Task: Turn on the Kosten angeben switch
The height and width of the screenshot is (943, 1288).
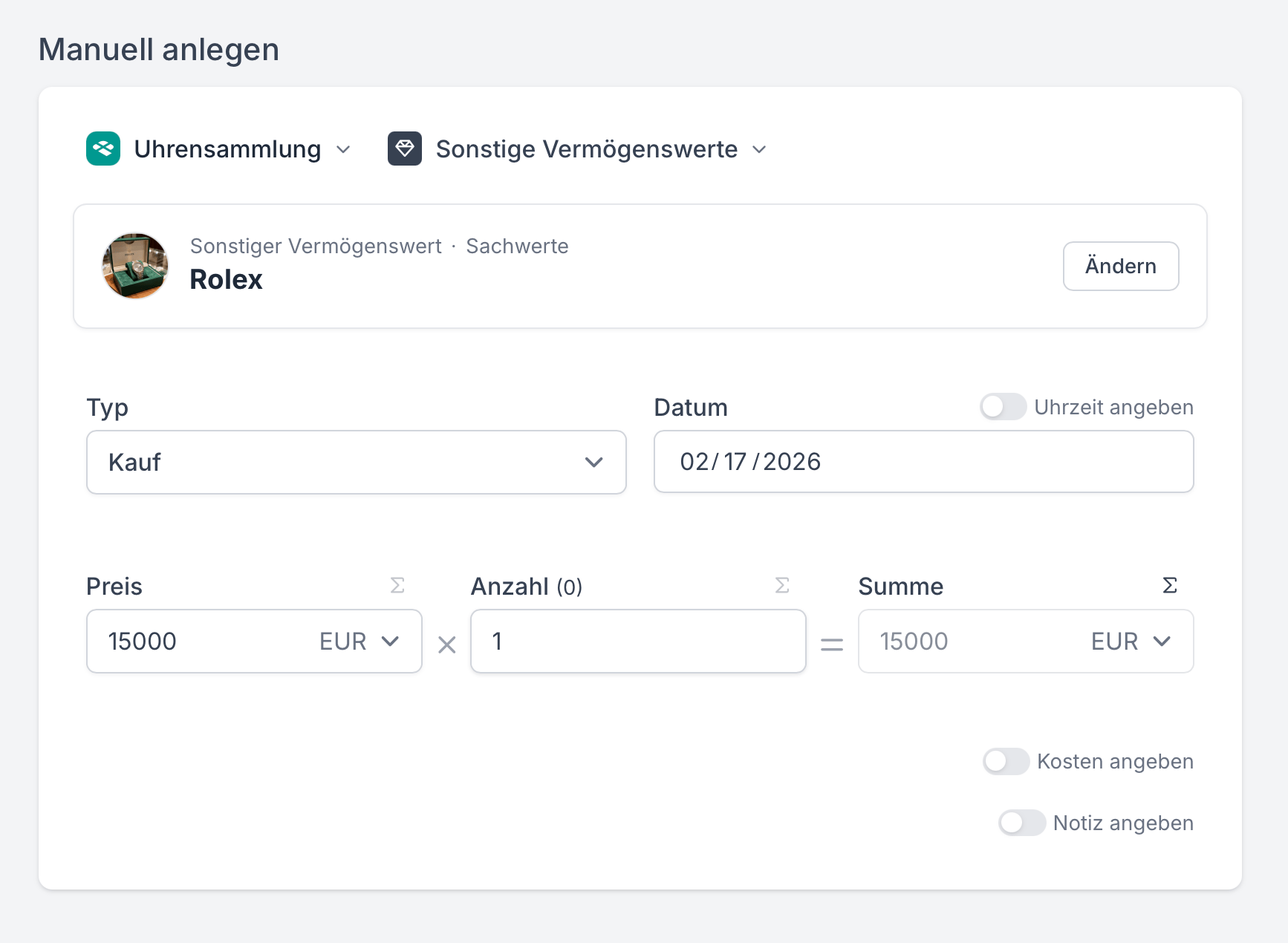Action: [1006, 761]
